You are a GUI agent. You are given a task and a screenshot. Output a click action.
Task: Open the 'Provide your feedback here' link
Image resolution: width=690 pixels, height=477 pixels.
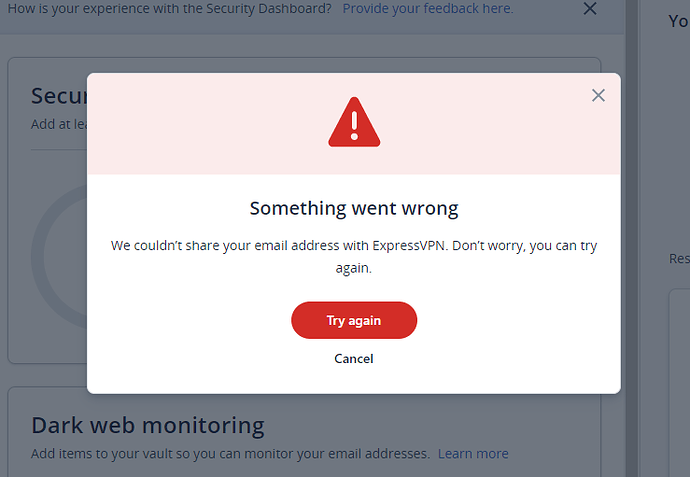[428, 8]
